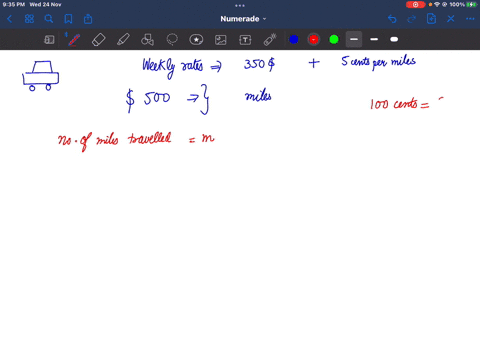Redo the last action
This screenshot has width=480, height=360.
(x=412, y=19)
